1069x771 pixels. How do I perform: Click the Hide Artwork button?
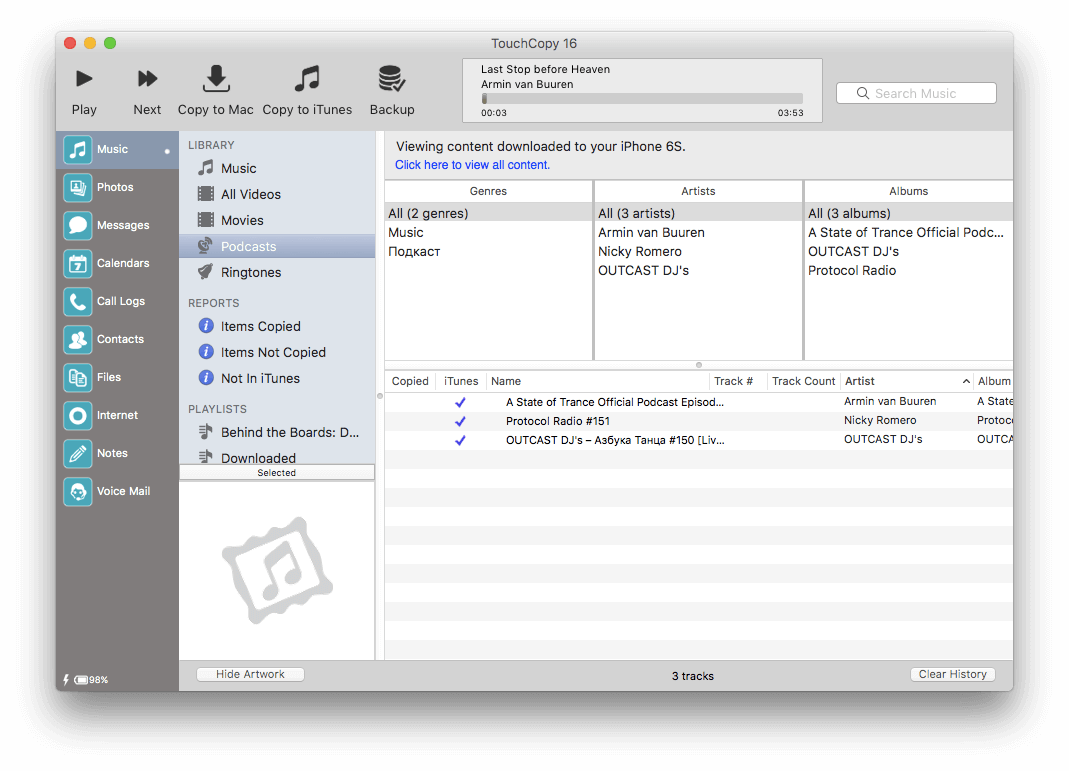[x=250, y=674]
